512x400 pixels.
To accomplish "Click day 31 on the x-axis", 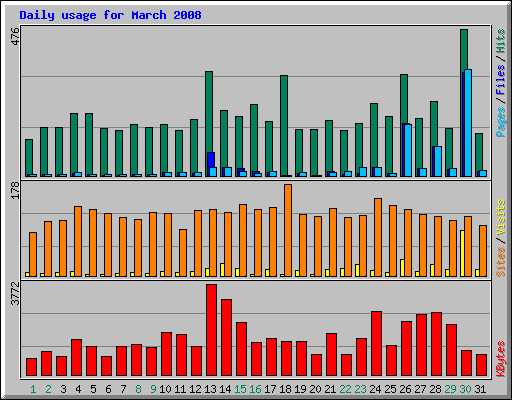I will (x=480, y=389).
